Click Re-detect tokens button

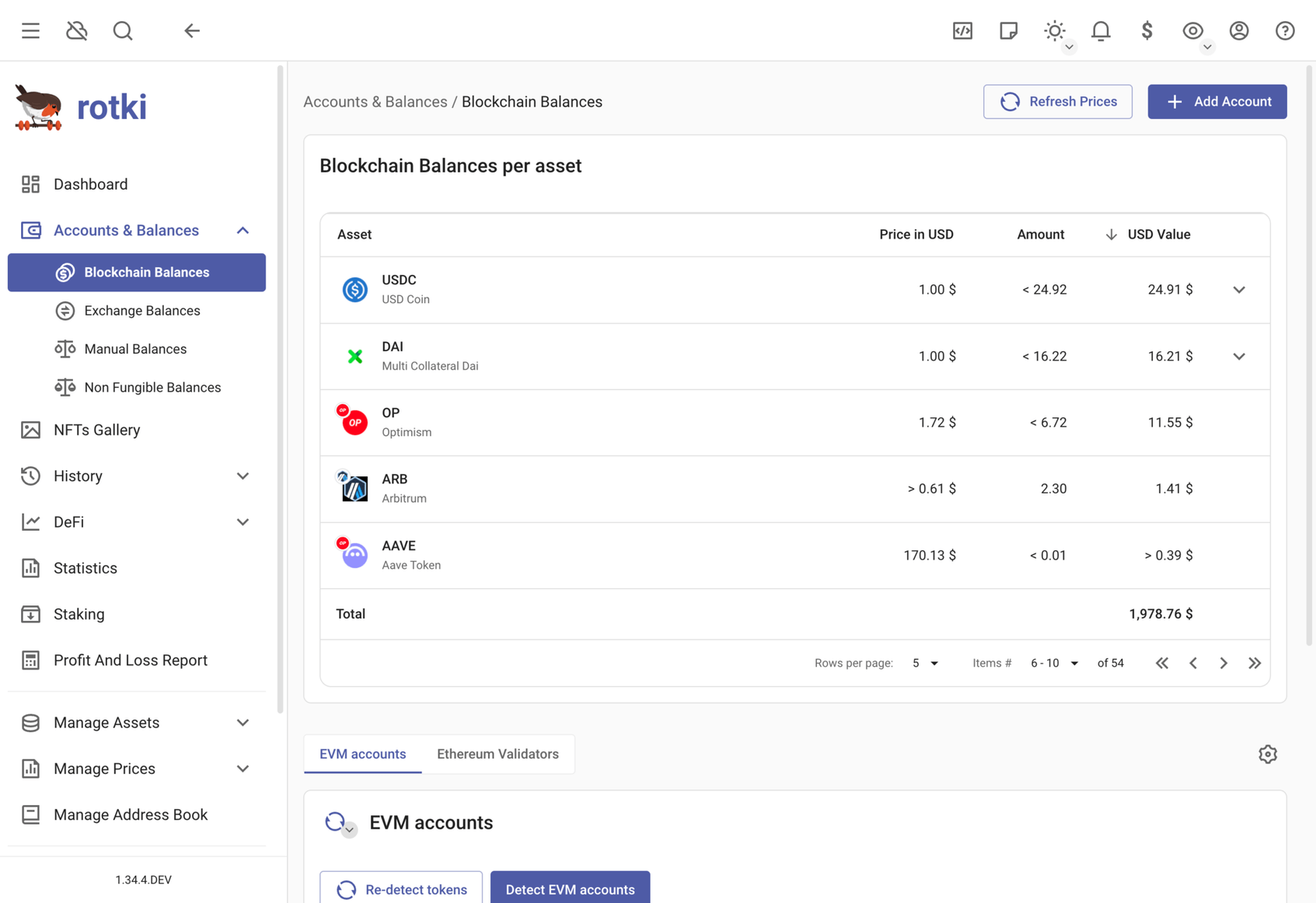401,888
